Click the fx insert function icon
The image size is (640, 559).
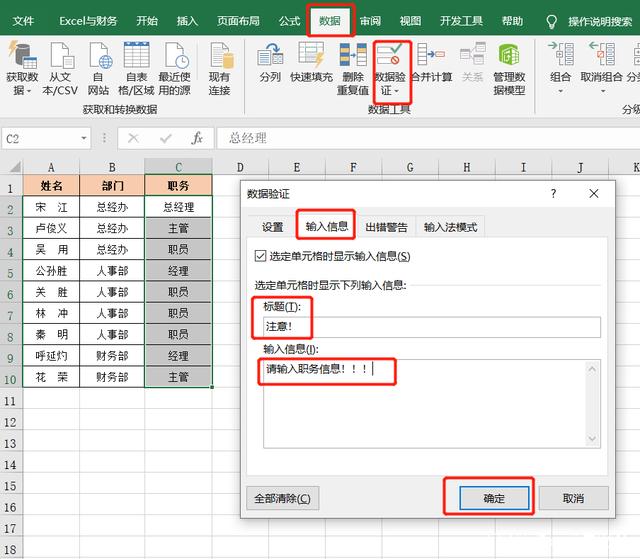point(197,139)
